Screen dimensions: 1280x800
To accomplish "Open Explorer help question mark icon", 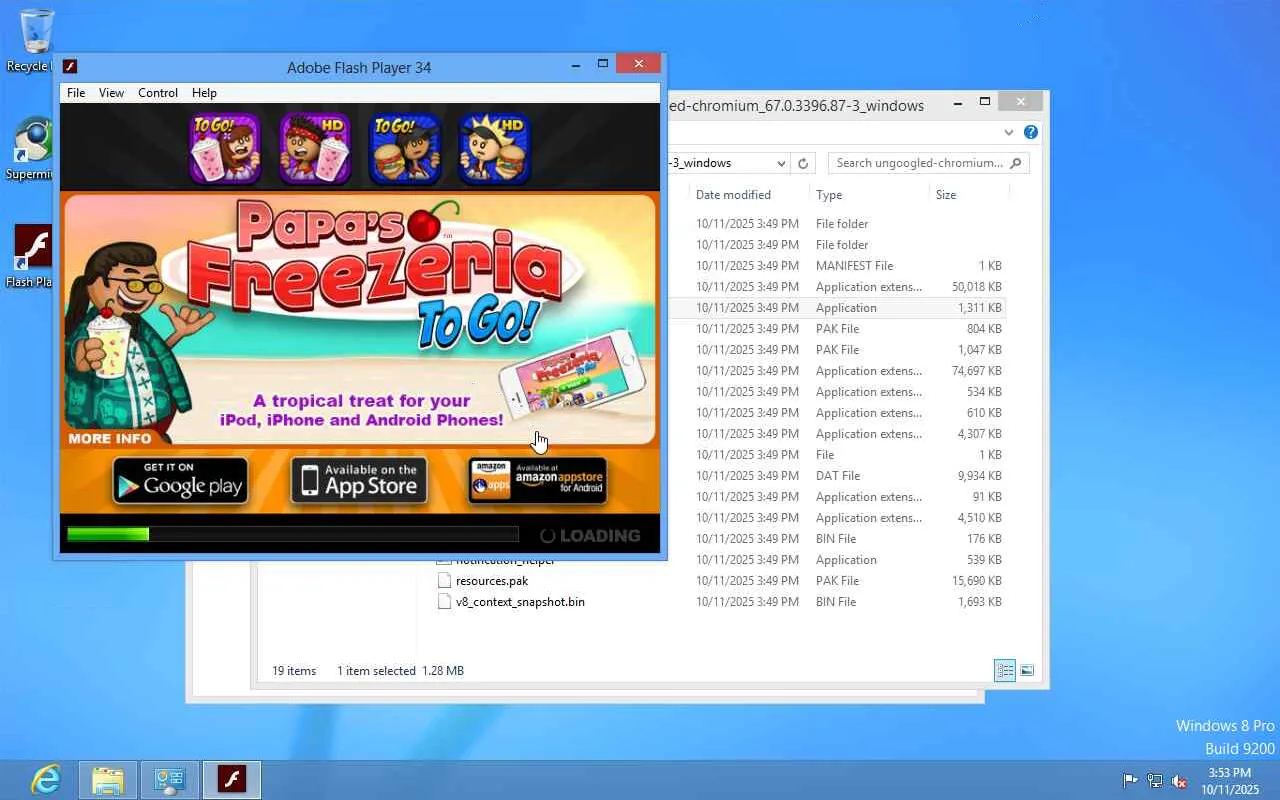I will (1031, 132).
